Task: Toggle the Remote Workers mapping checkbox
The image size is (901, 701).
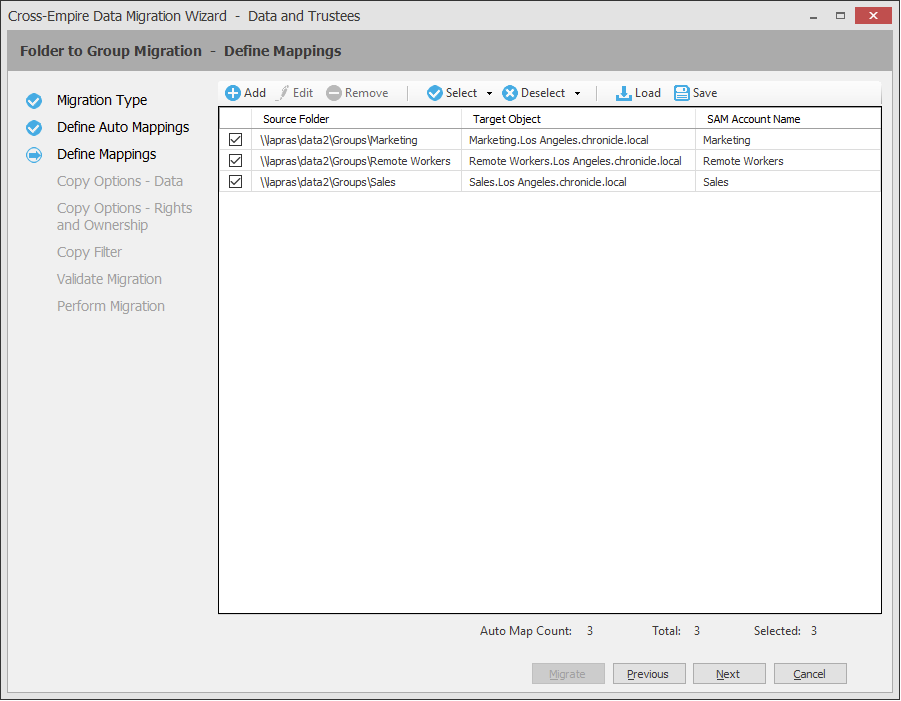Action: (236, 161)
